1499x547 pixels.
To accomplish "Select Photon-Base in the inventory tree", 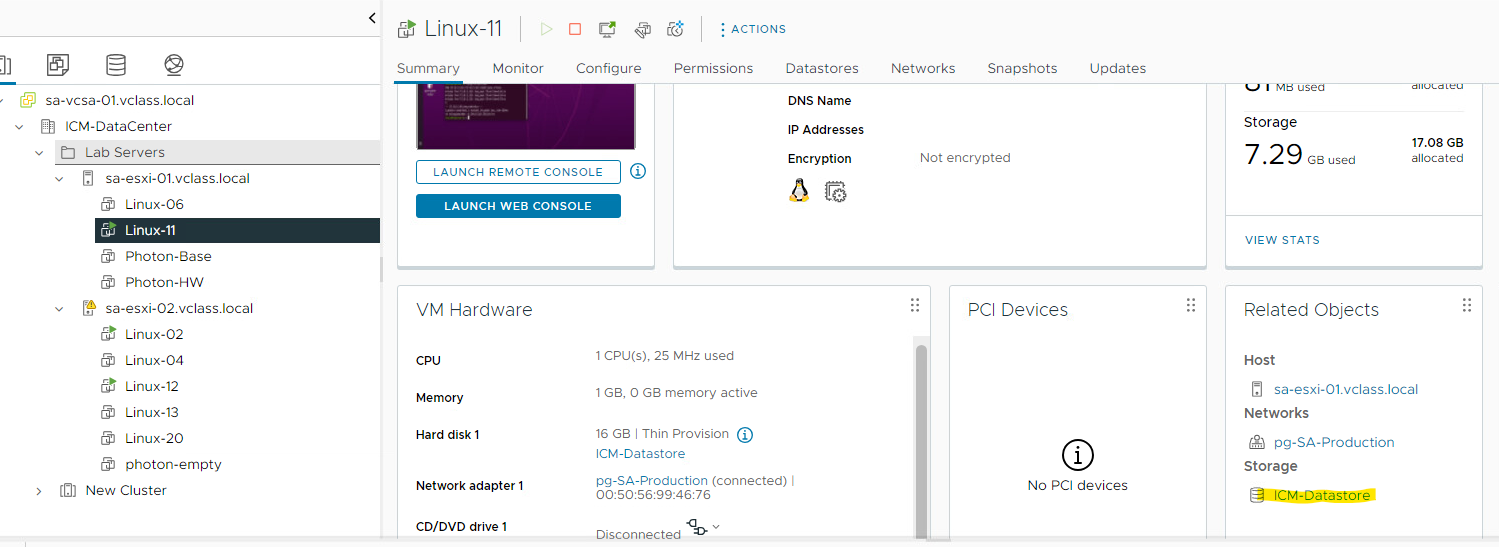I will (168, 256).
